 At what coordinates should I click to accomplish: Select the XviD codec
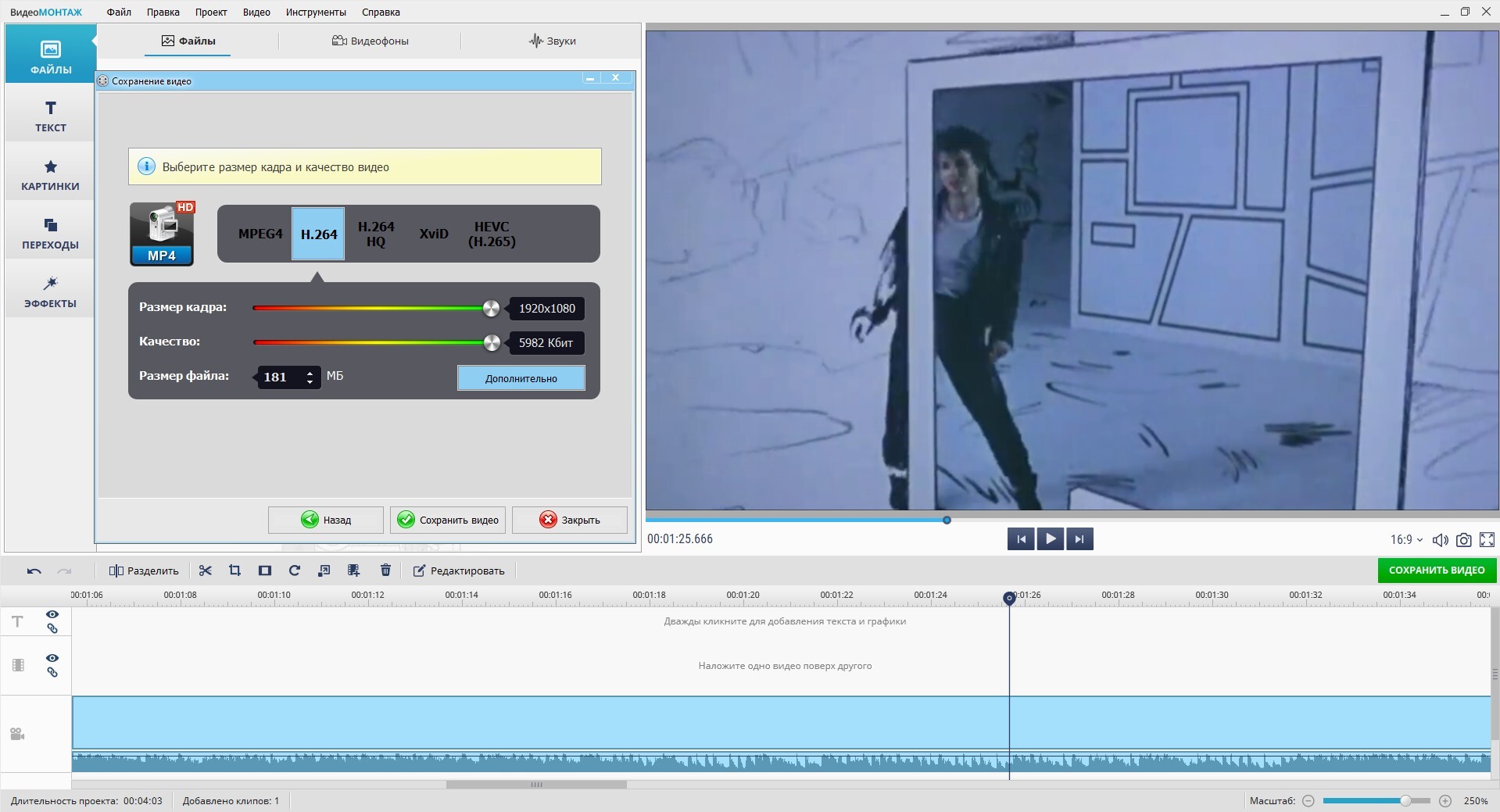point(434,234)
